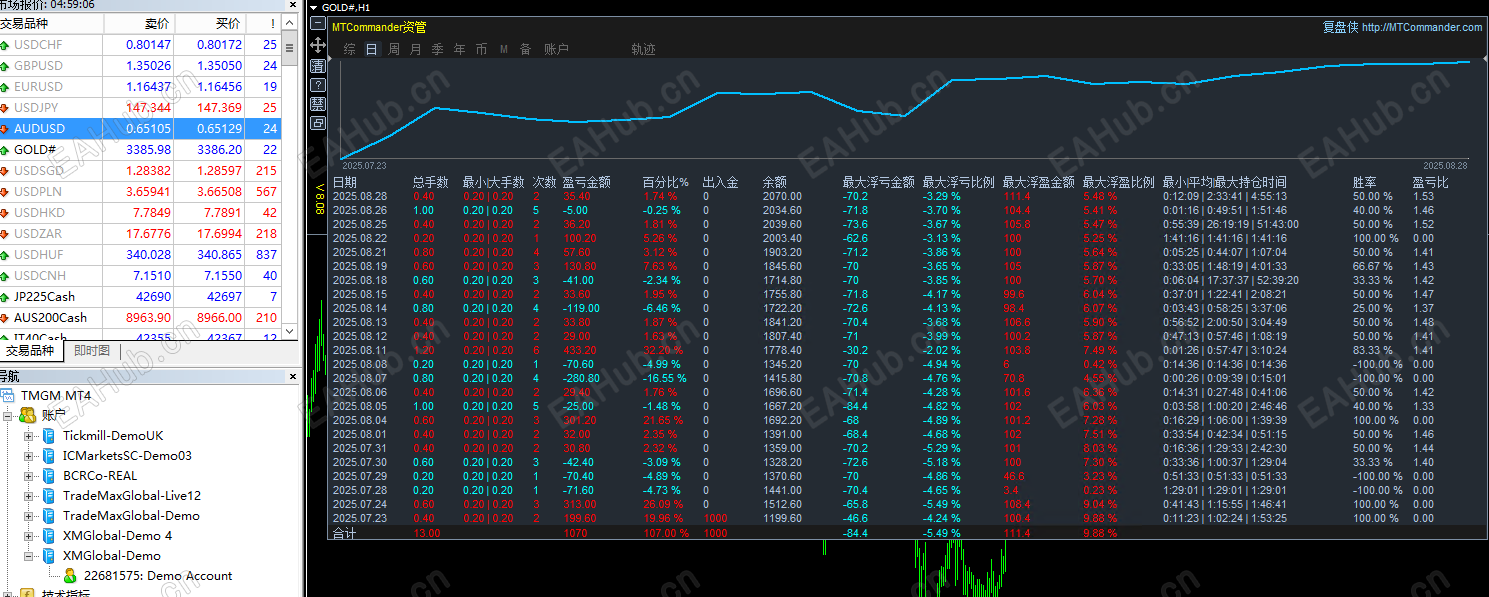This screenshot has width=1489, height=597.
Task: Collapse the MTCommander panel with minus icon
Action: point(318,23)
